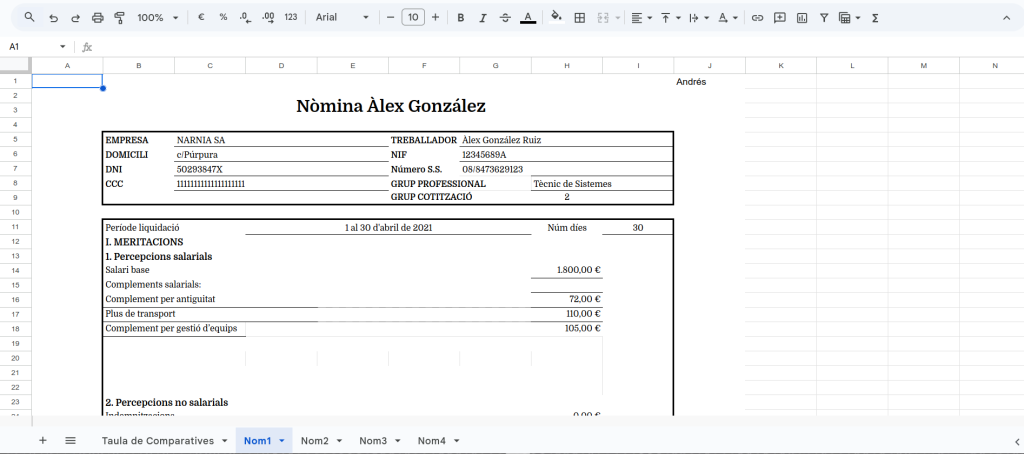
Task: Open vertical align dropdown
Action: (671, 18)
